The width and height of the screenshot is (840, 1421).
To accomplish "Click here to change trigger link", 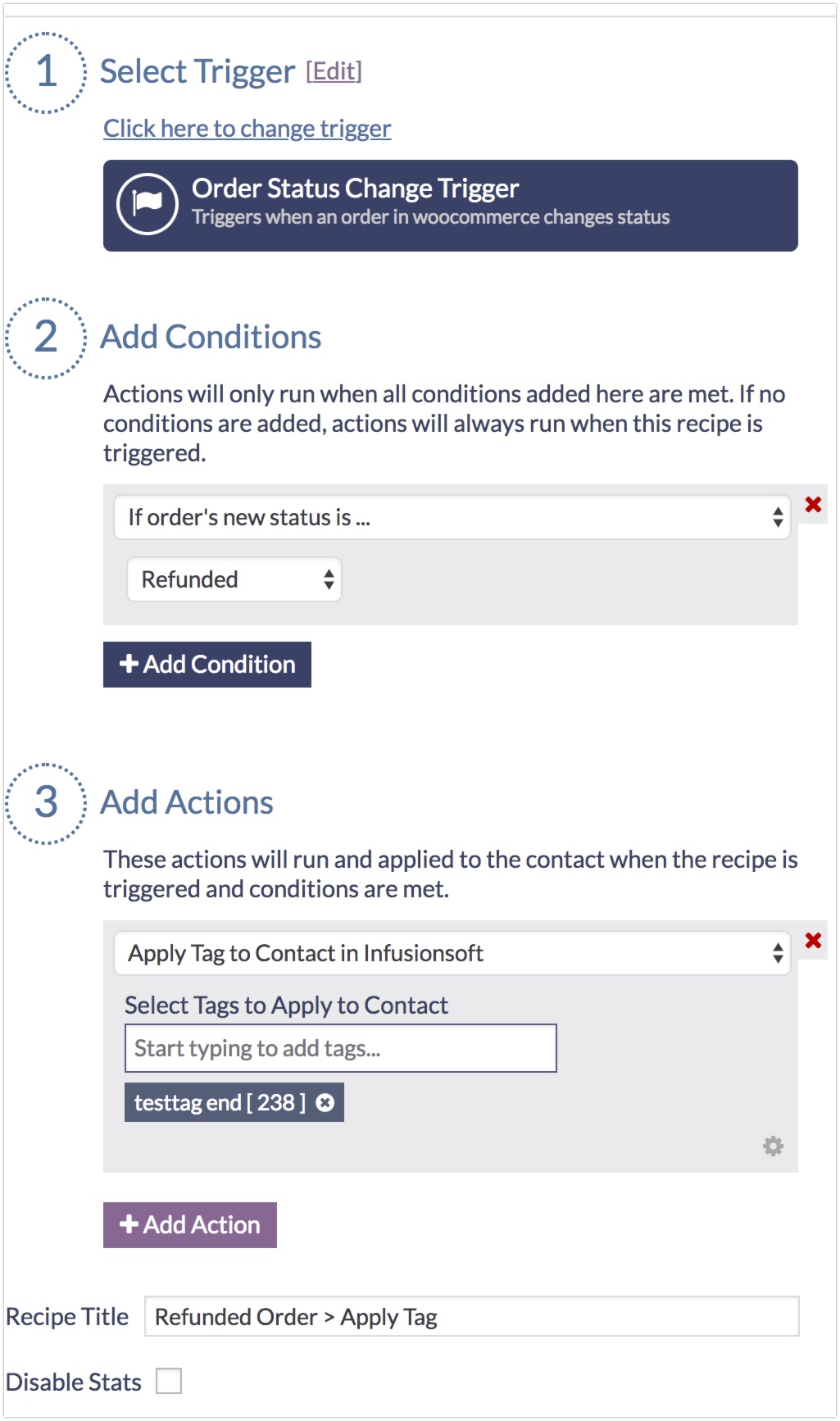I will pyautogui.click(x=247, y=129).
